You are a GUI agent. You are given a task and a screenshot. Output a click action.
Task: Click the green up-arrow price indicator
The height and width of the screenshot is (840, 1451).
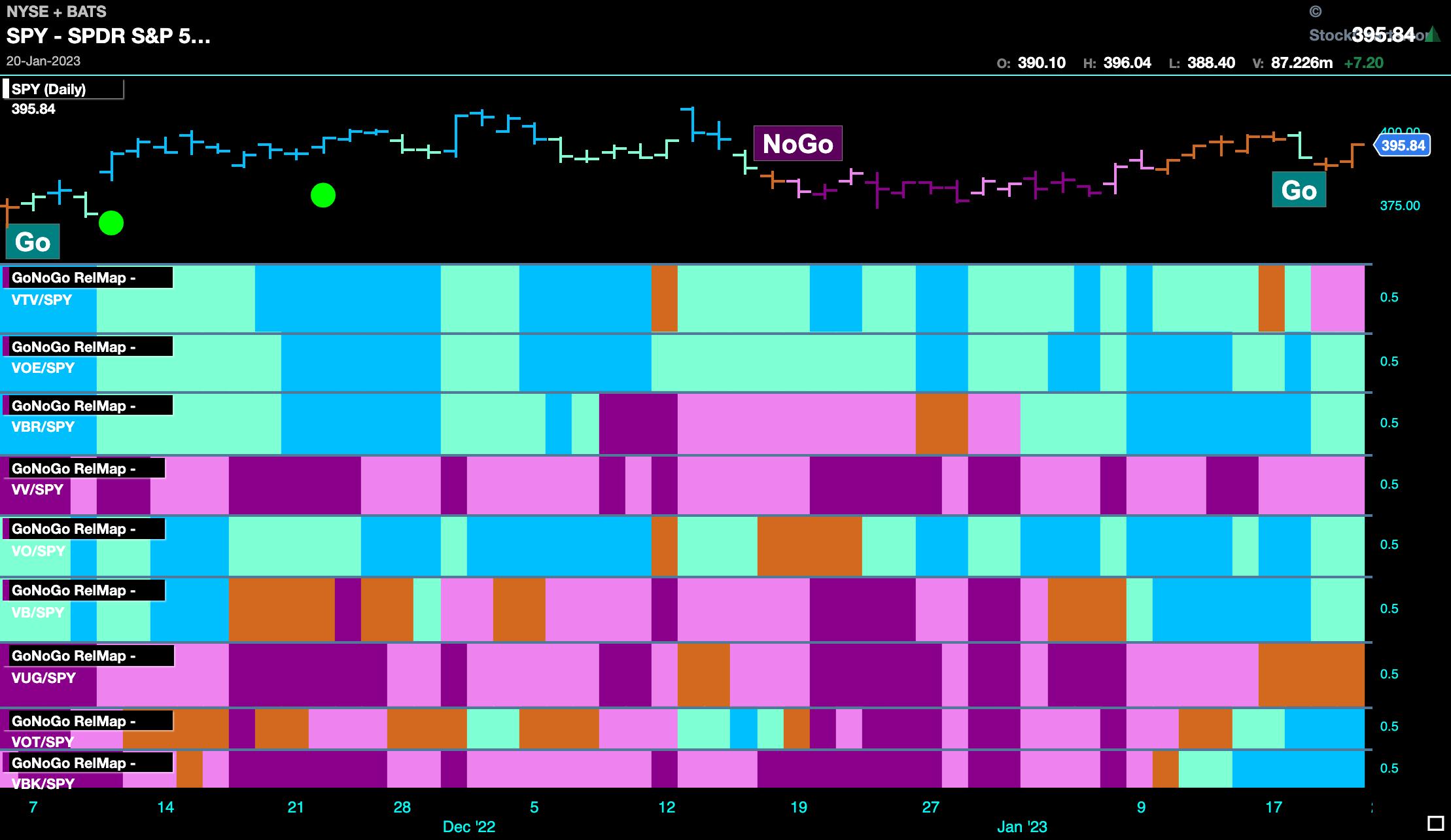[x=1431, y=34]
